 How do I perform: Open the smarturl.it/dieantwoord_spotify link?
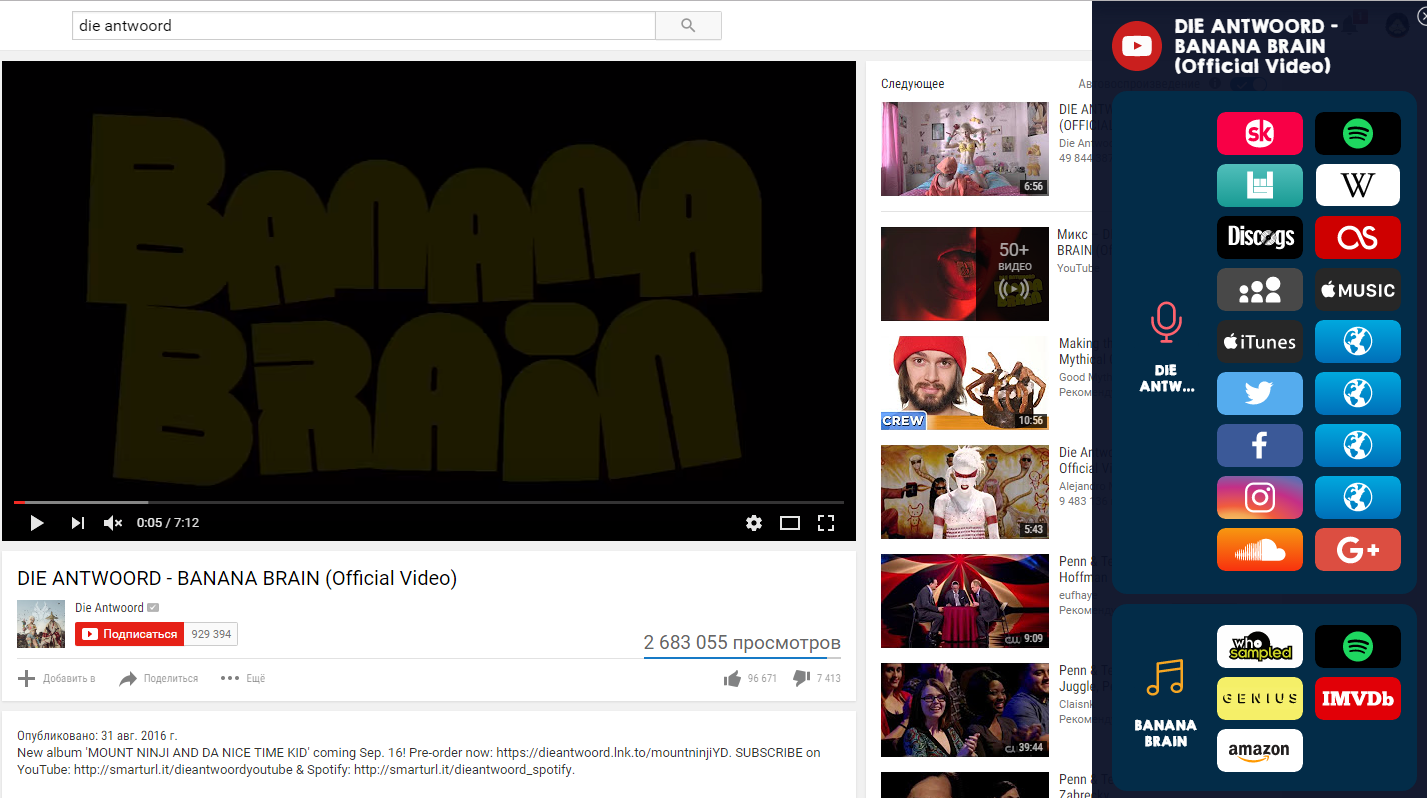click(464, 769)
